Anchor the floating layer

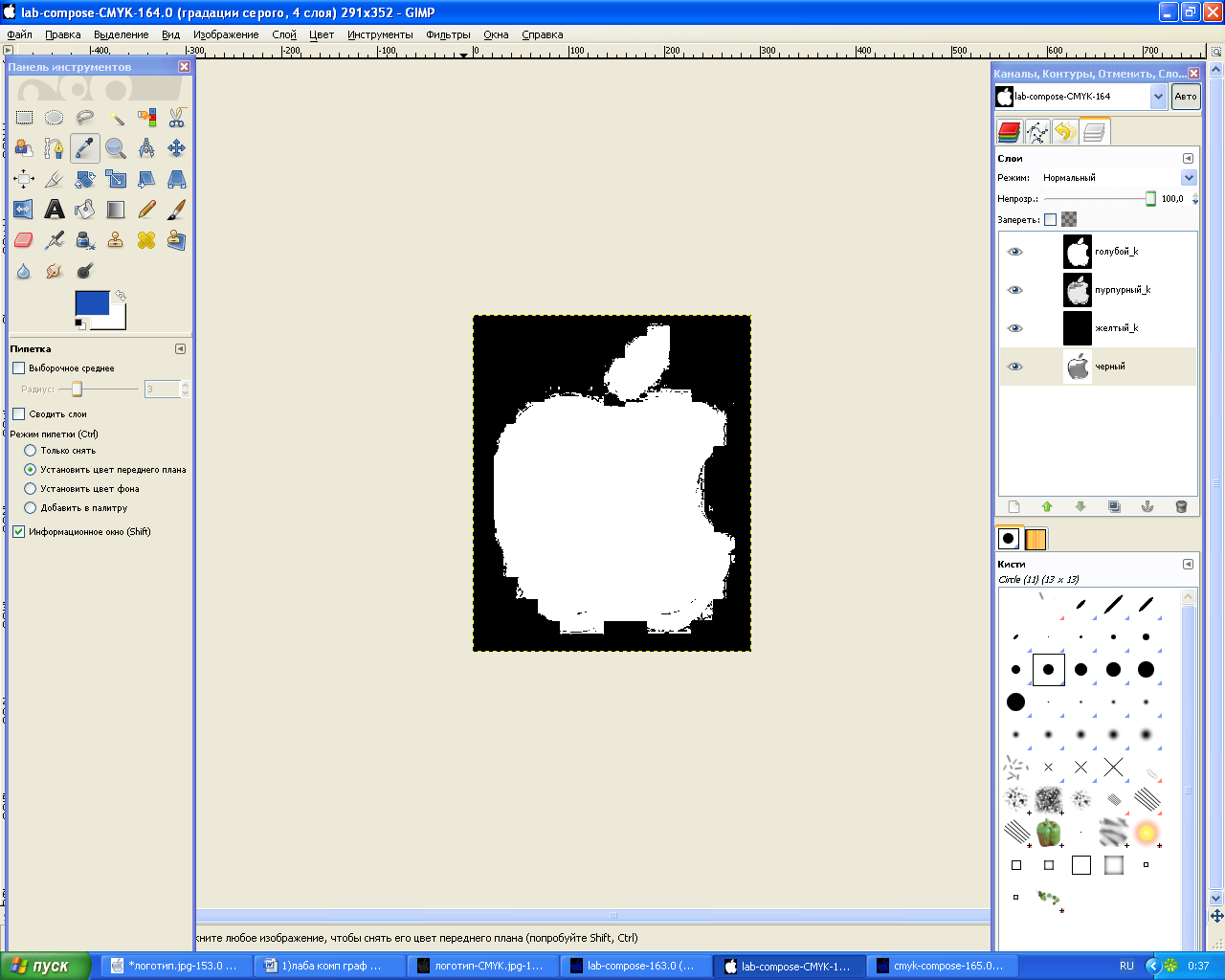click(x=1147, y=506)
